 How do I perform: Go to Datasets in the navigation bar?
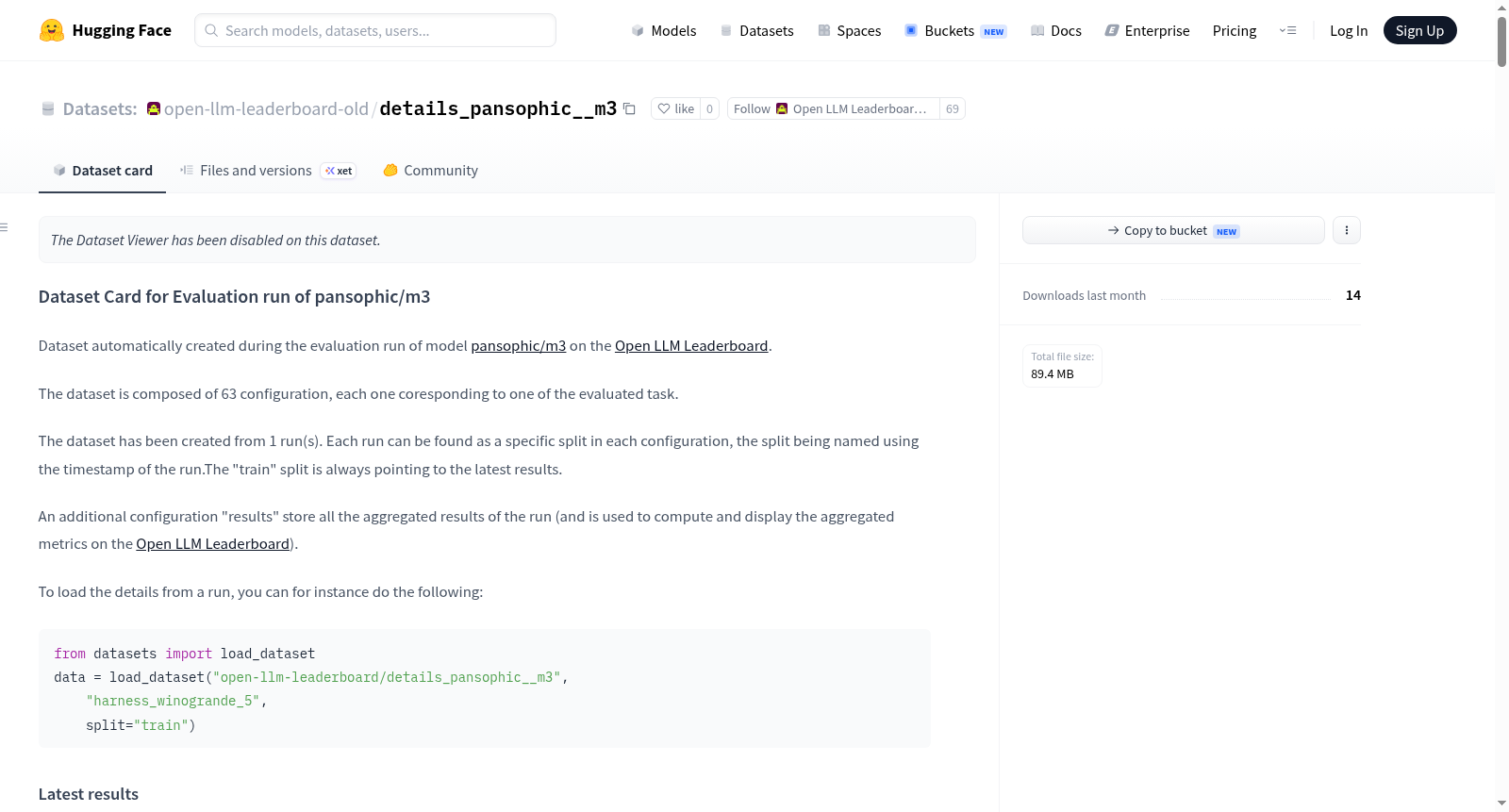[756, 31]
